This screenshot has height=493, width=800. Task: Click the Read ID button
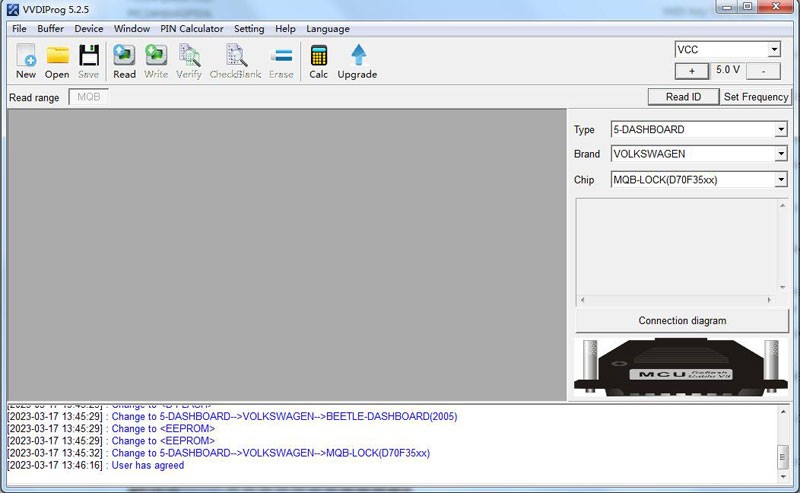[x=683, y=96]
